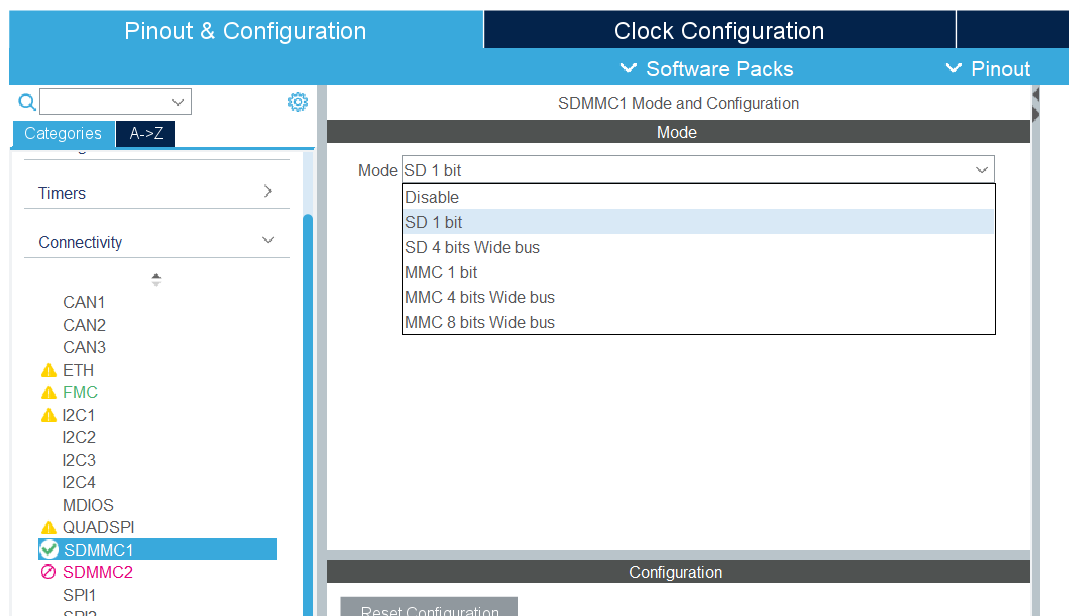Switch to Pinout & Configuration tab
This screenshot has width=1069, height=616.
[245, 31]
